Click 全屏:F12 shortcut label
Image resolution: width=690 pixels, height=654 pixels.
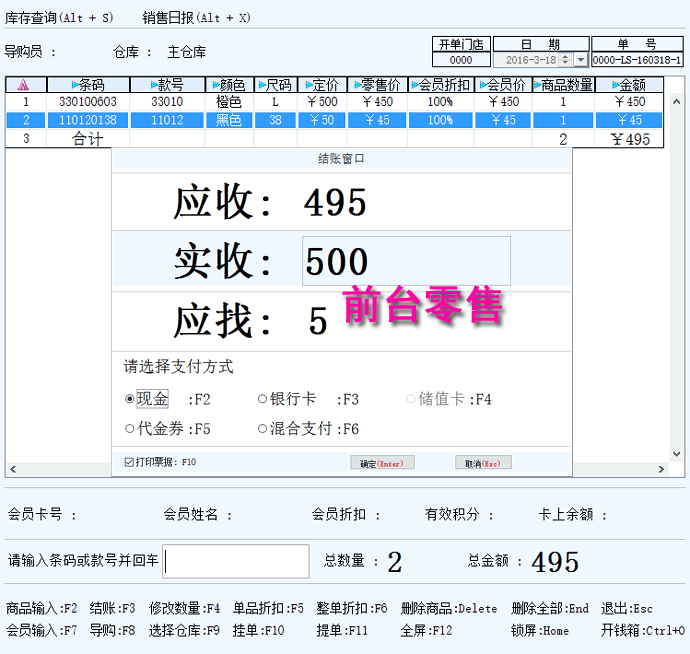coord(426,631)
